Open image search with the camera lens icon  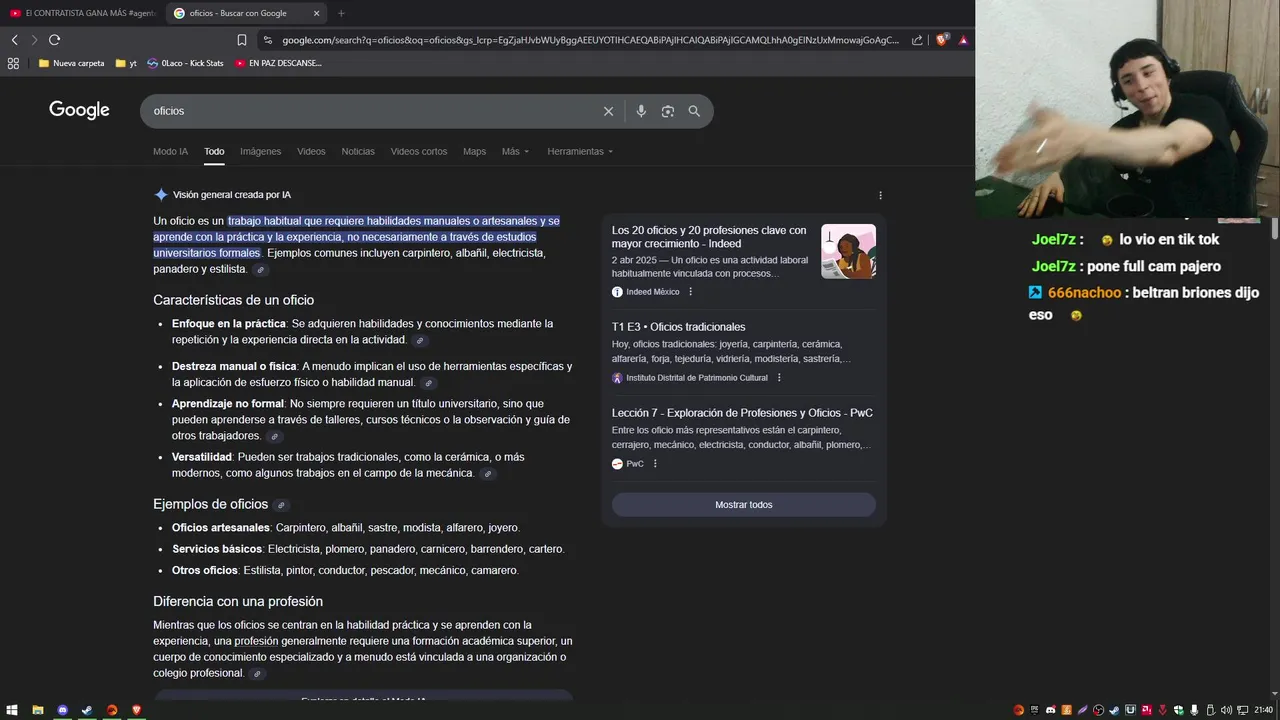click(668, 111)
